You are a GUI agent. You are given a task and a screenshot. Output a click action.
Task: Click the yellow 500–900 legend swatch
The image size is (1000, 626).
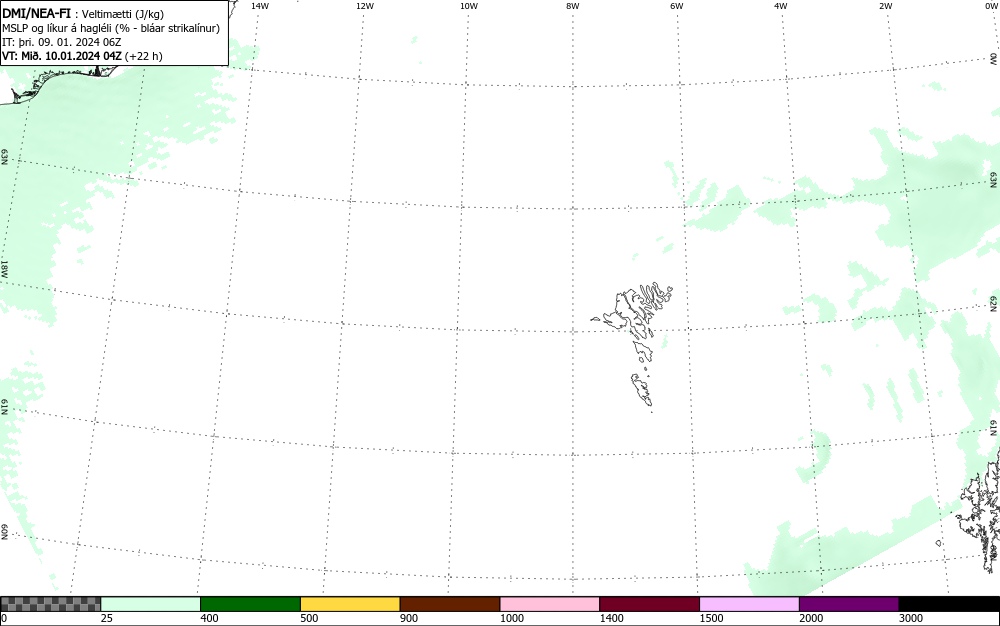point(350,604)
